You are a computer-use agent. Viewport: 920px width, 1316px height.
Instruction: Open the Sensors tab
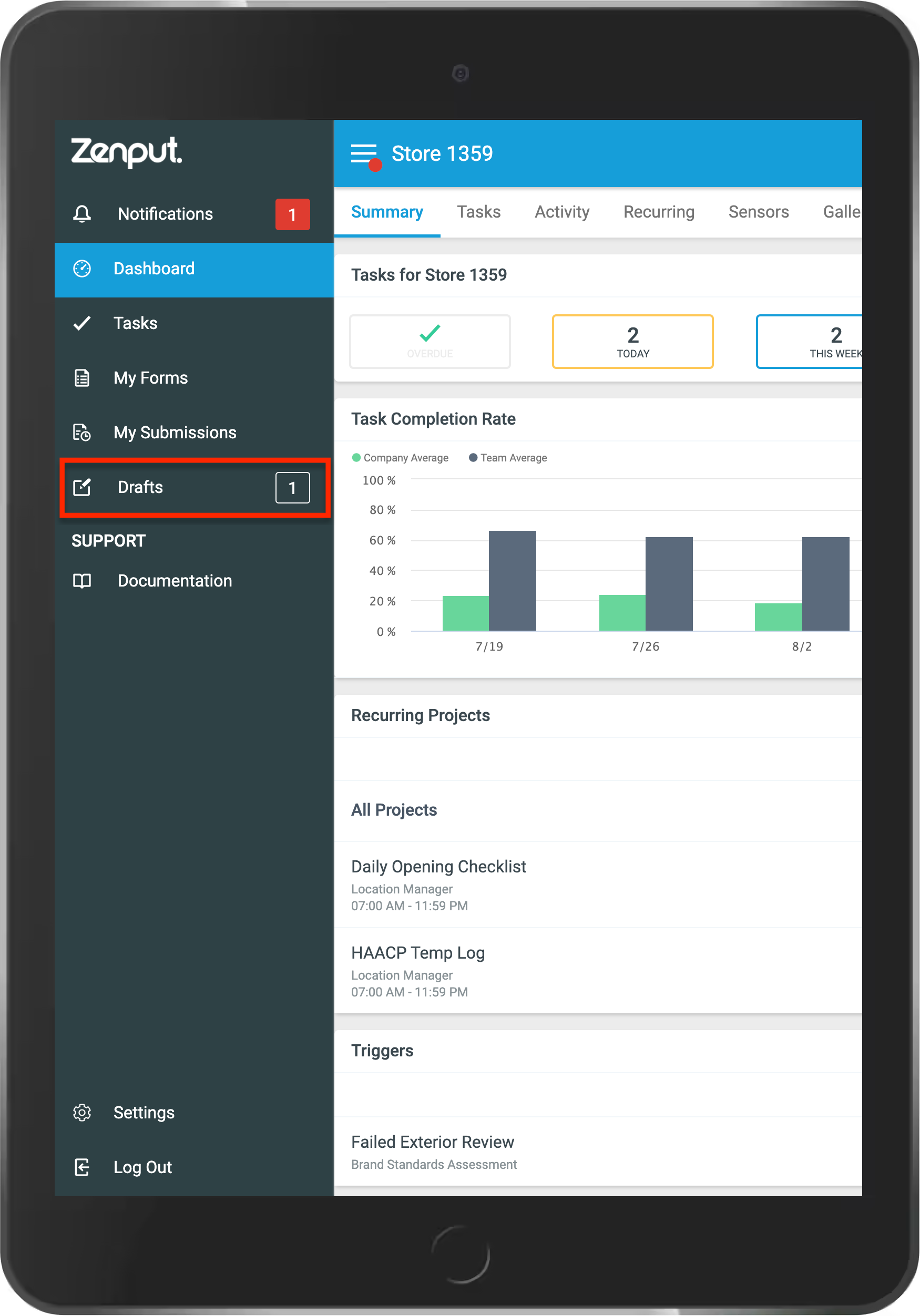[x=759, y=212]
